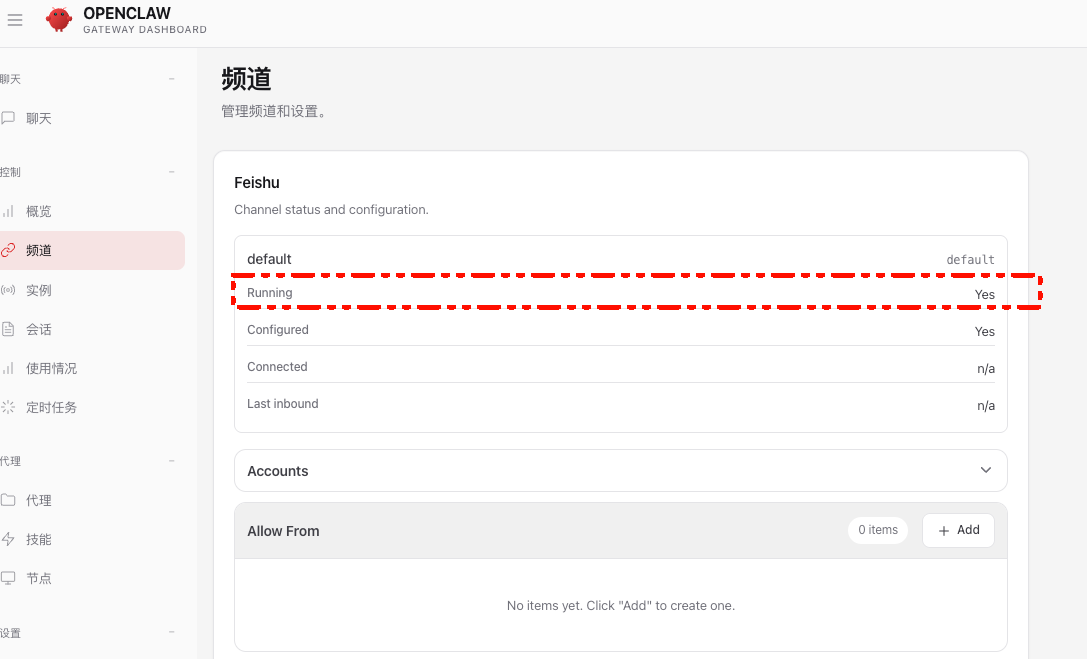
Task: Click the OpenClaw logo
Action: click(x=58, y=19)
